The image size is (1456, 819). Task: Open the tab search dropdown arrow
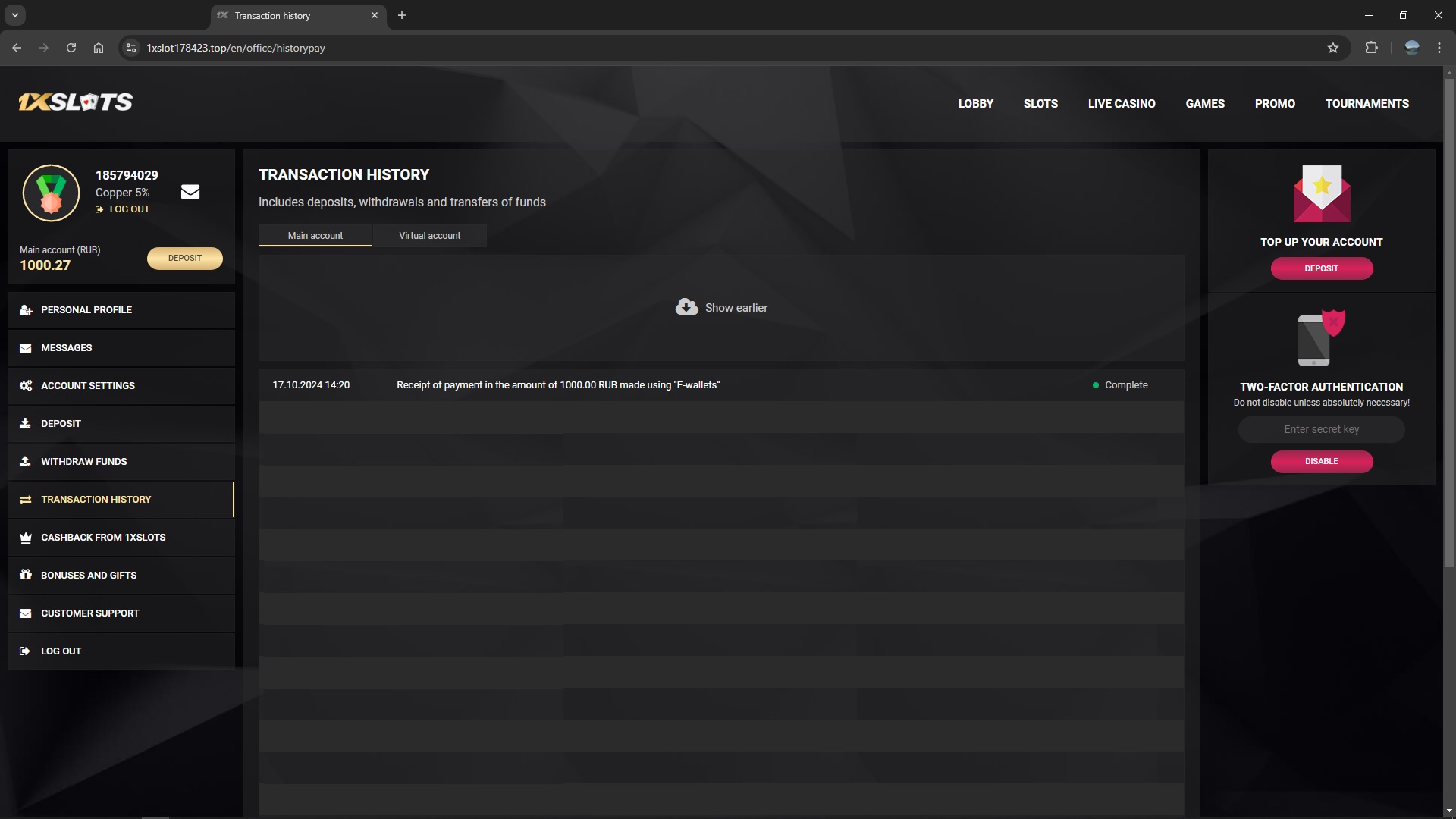pyautogui.click(x=14, y=15)
